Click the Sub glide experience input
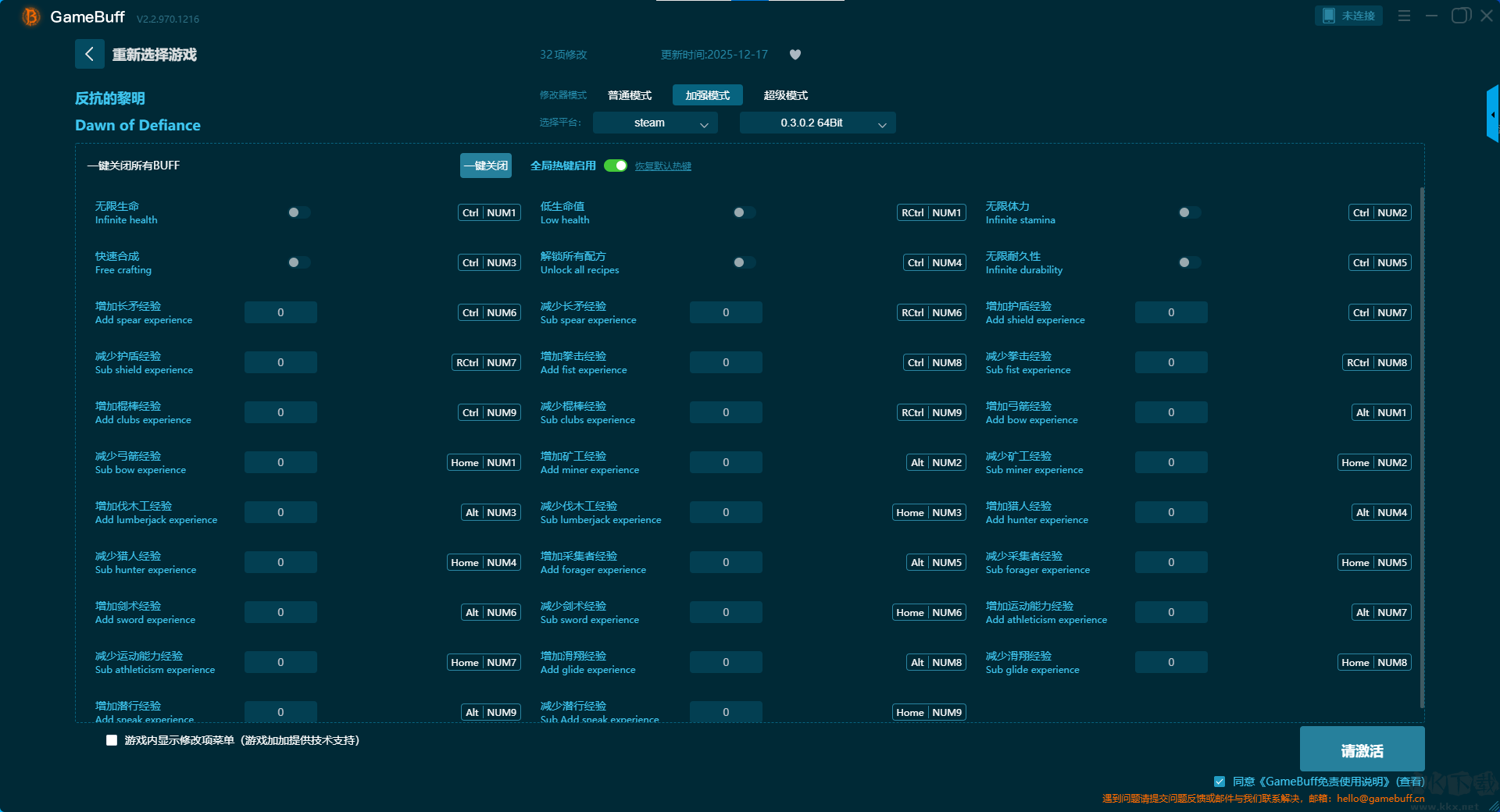1500x812 pixels. click(1171, 662)
